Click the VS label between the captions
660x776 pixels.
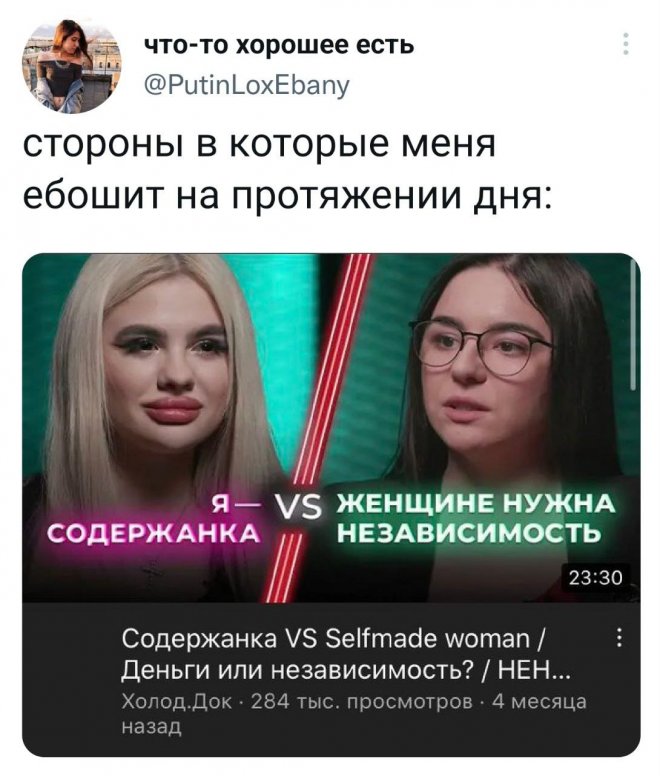tap(301, 509)
